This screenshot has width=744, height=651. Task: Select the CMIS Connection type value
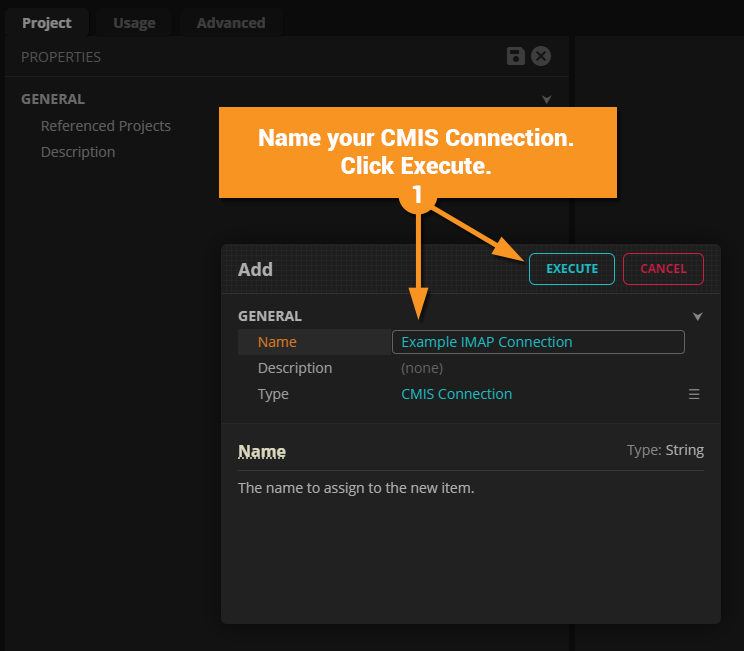[457, 394]
